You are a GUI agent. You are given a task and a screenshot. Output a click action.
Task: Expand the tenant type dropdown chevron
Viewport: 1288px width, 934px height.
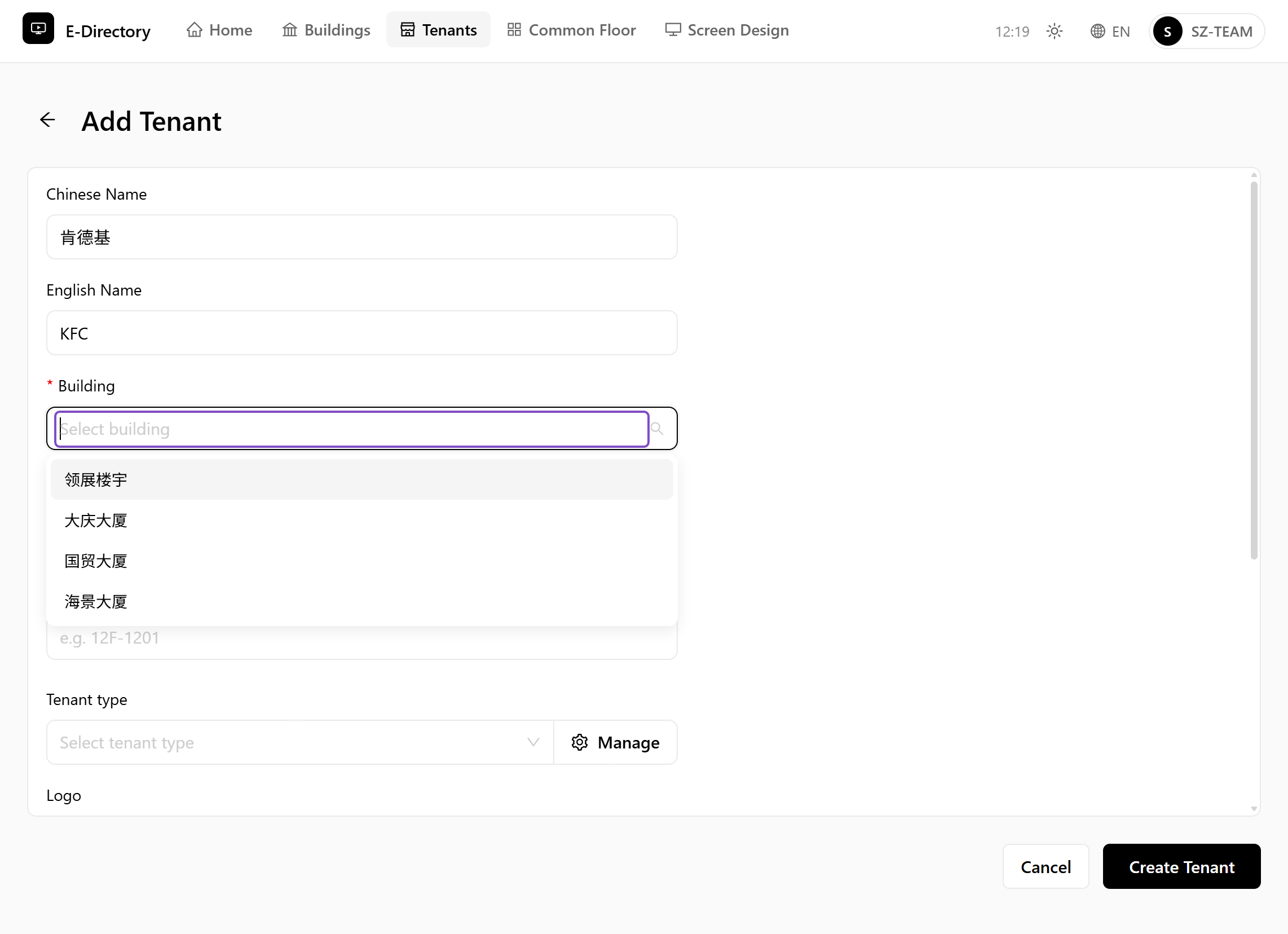(533, 743)
